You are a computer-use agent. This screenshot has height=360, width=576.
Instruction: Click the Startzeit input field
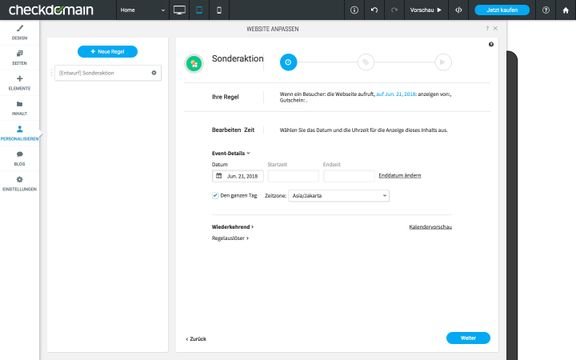click(293, 176)
